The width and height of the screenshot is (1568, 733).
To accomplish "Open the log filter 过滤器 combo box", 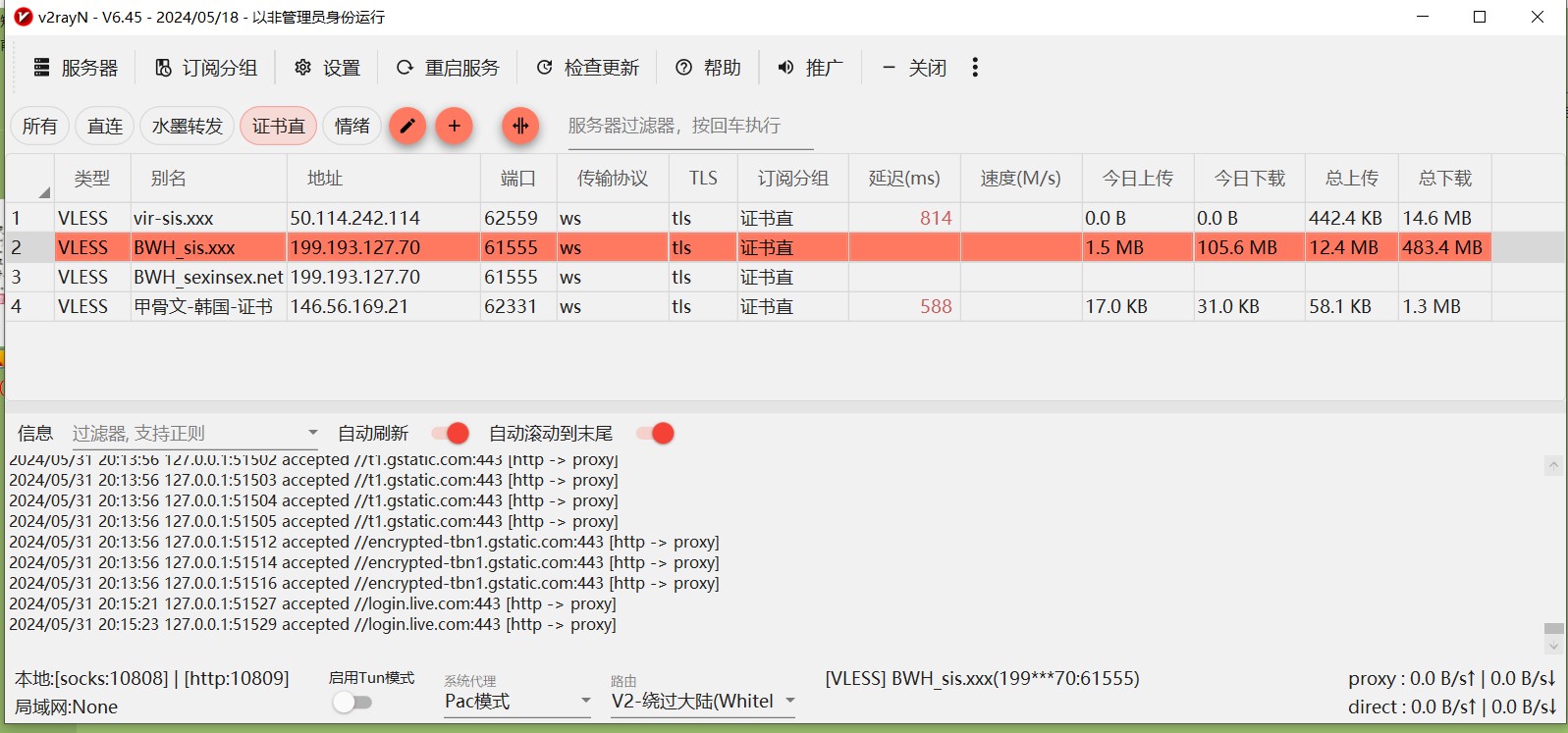I will click(x=195, y=433).
